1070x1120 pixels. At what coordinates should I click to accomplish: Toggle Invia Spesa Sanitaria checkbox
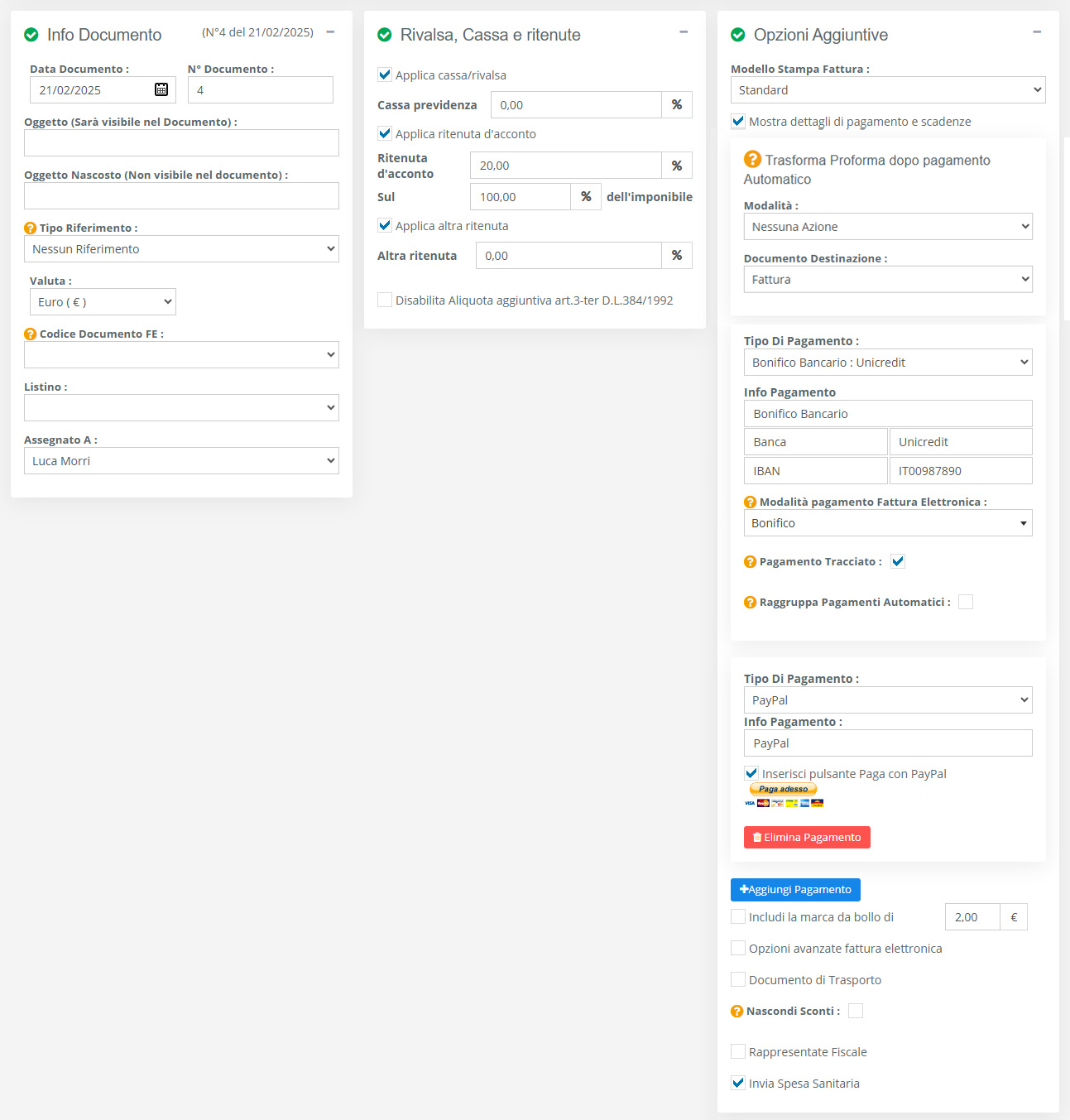click(x=738, y=1083)
